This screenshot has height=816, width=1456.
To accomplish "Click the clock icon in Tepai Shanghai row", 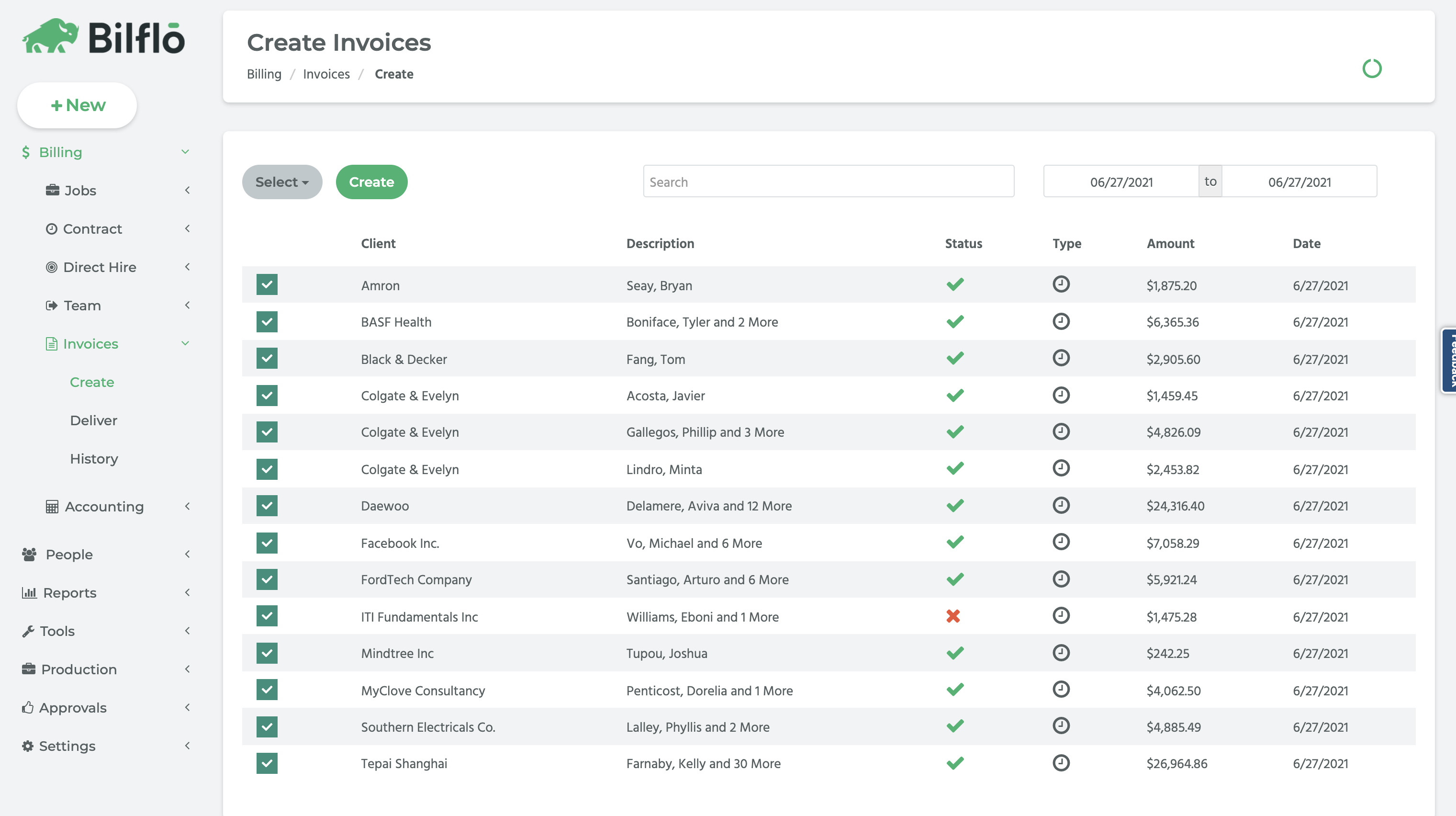I will (x=1061, y=763).
